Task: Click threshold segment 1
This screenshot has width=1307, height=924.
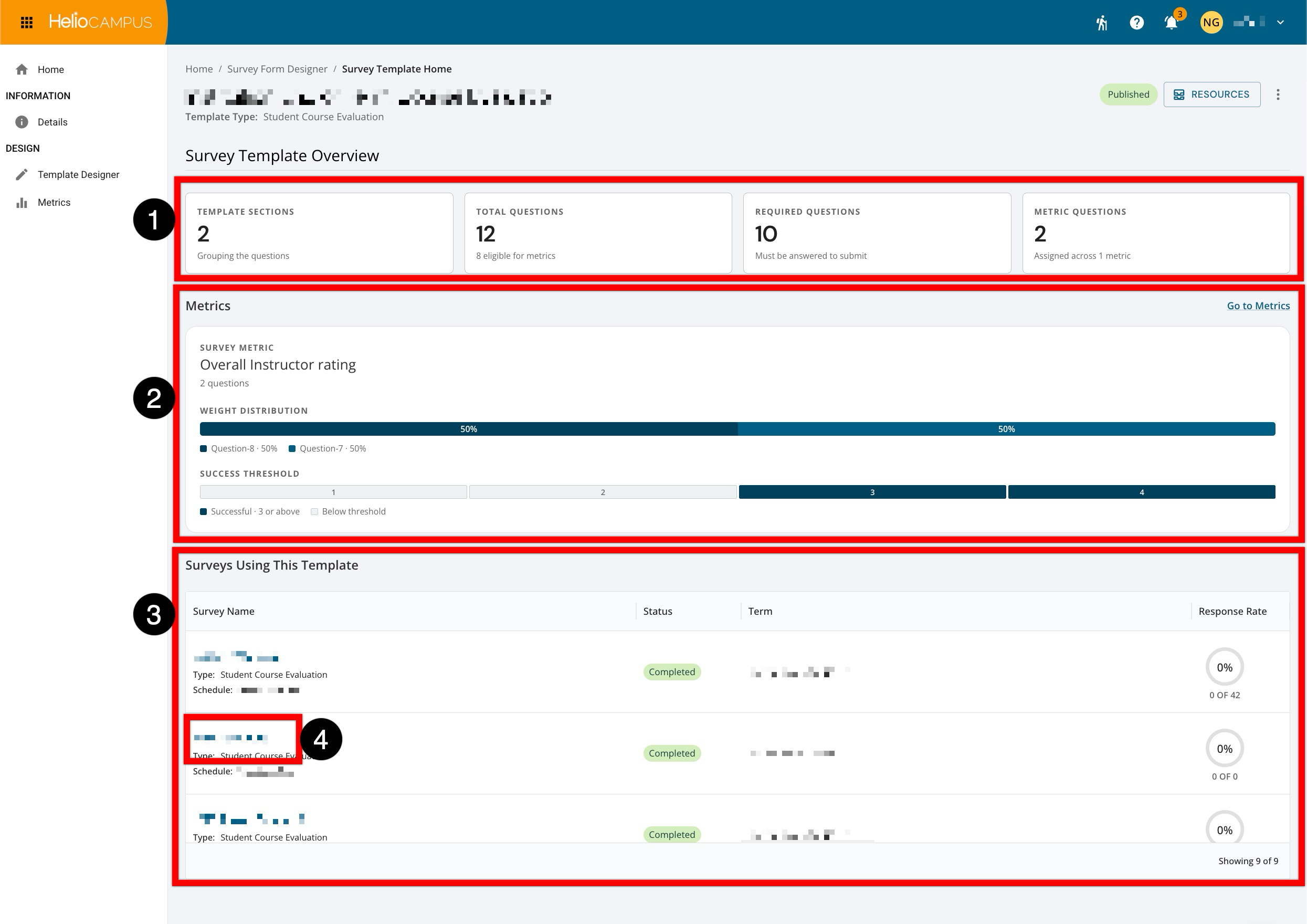Action: point(334,492)
